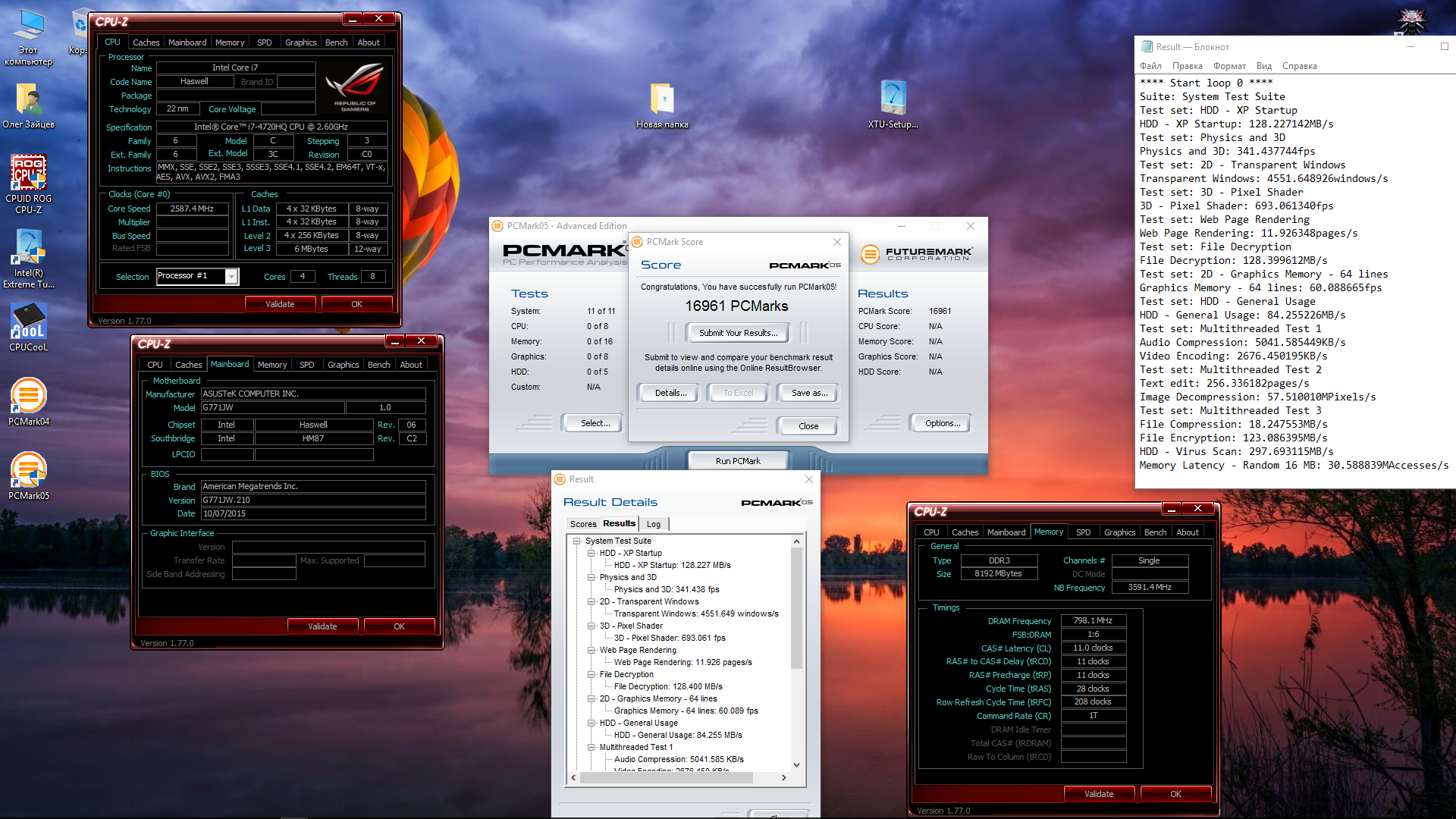Click the PCMark Score dialog title icon
Viewport: 1456px width, 819px height.
637,242
